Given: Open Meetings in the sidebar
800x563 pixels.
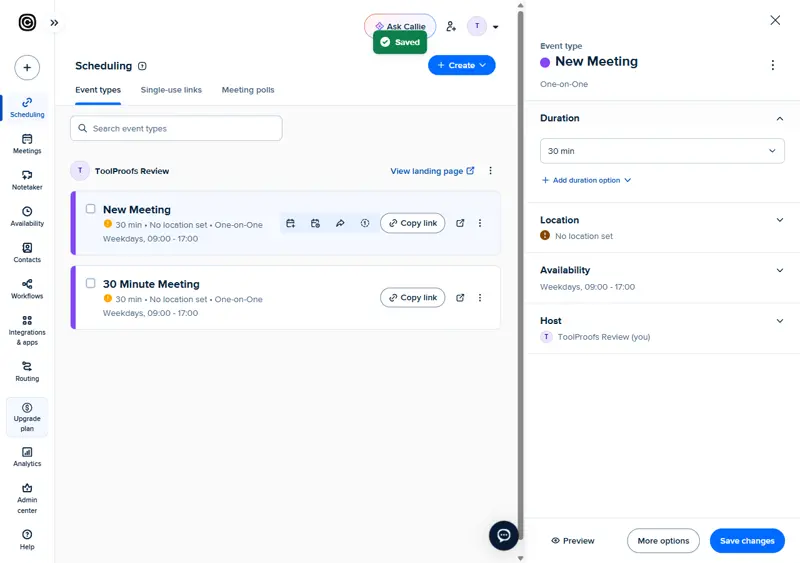Looking at the screenshot, I should pos(27,143).
